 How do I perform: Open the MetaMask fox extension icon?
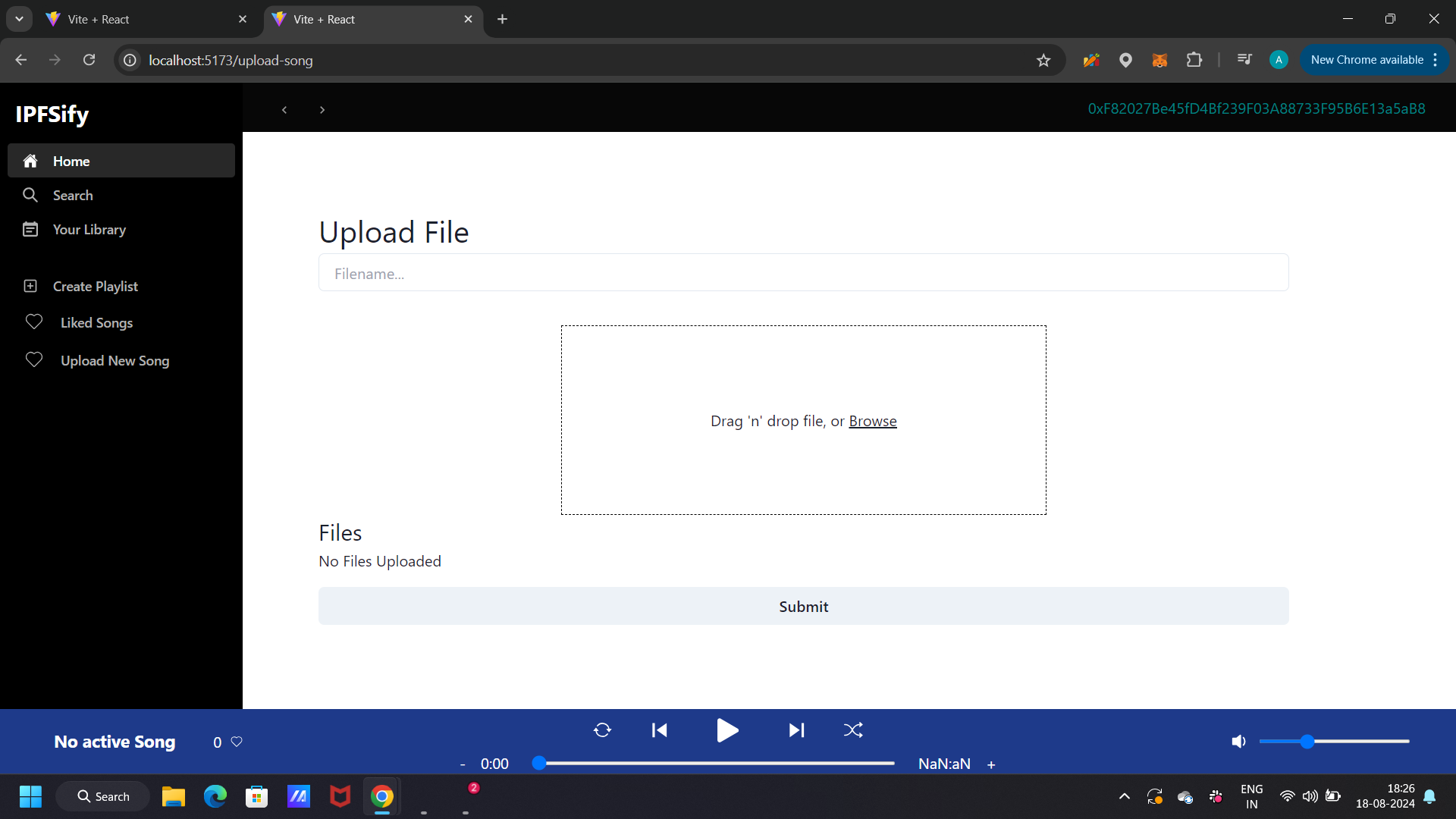coord(1159,61)
